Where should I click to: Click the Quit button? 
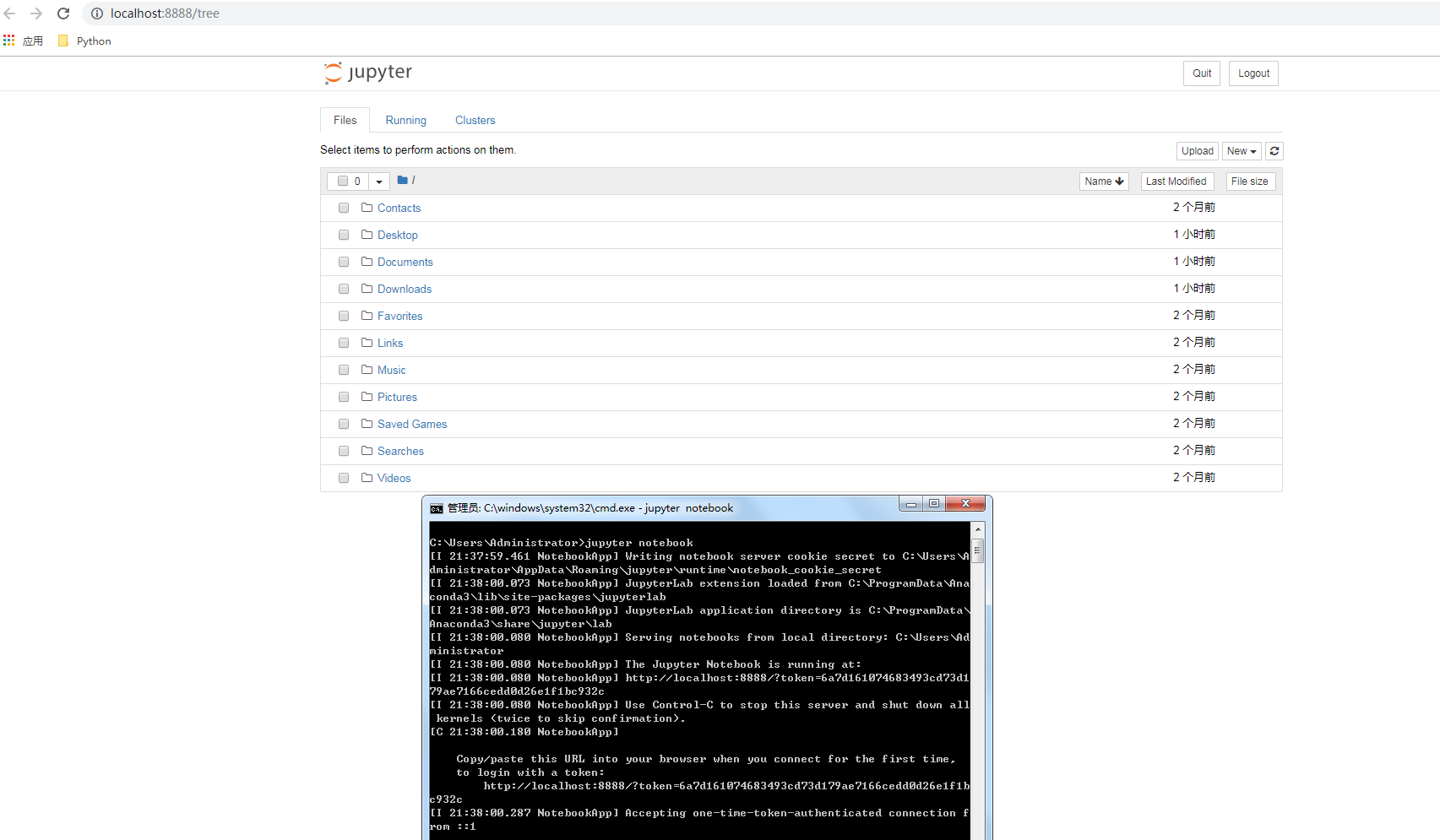[1202, 73]
